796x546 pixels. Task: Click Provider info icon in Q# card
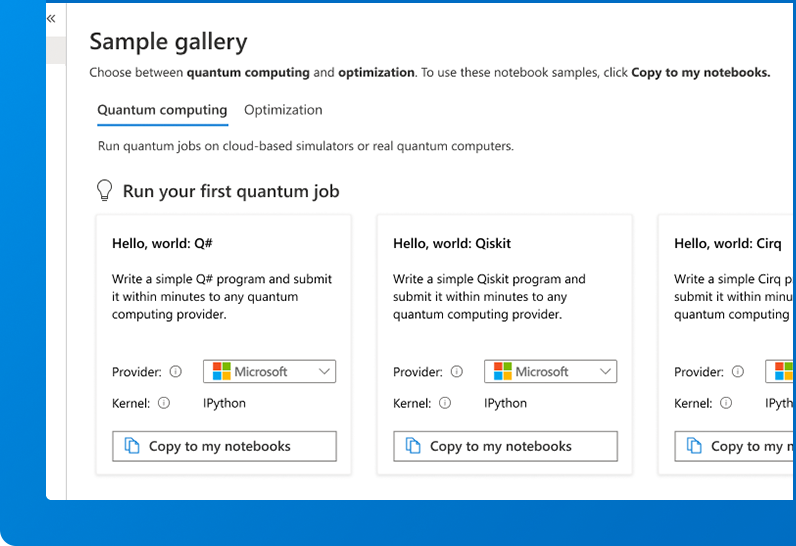pyautogui.click(x=176, y=372)
